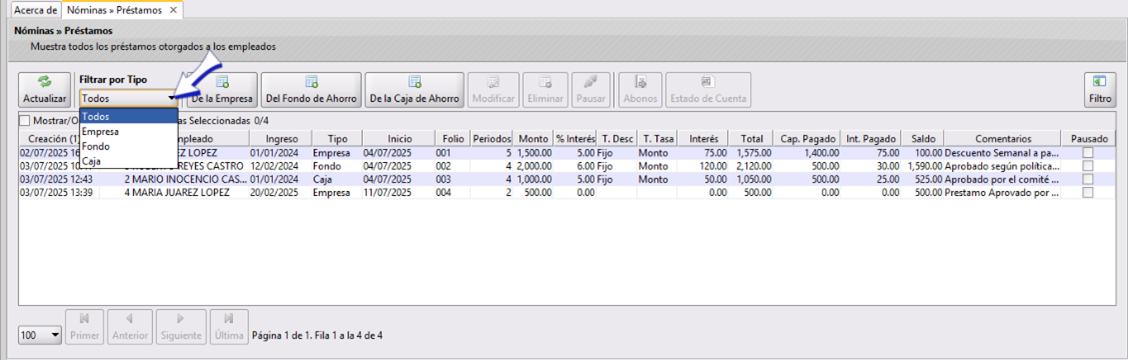The height and width of the screenshot is (360, 1128).
Task: Collapse the Filtrar por Tipo dropdown
Action: click(x=172, y=98)
